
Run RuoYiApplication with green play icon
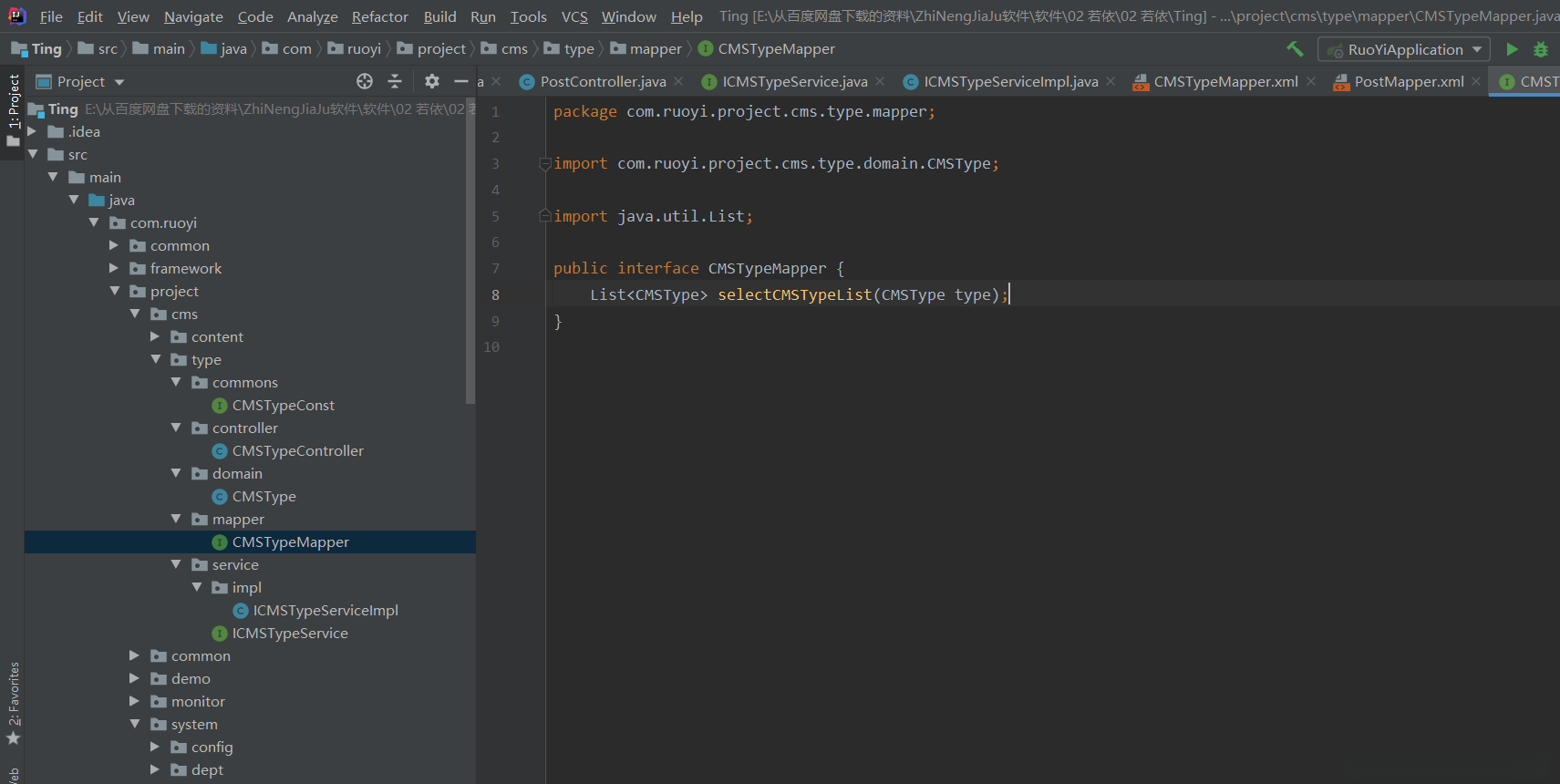(x=1512, y=49)
